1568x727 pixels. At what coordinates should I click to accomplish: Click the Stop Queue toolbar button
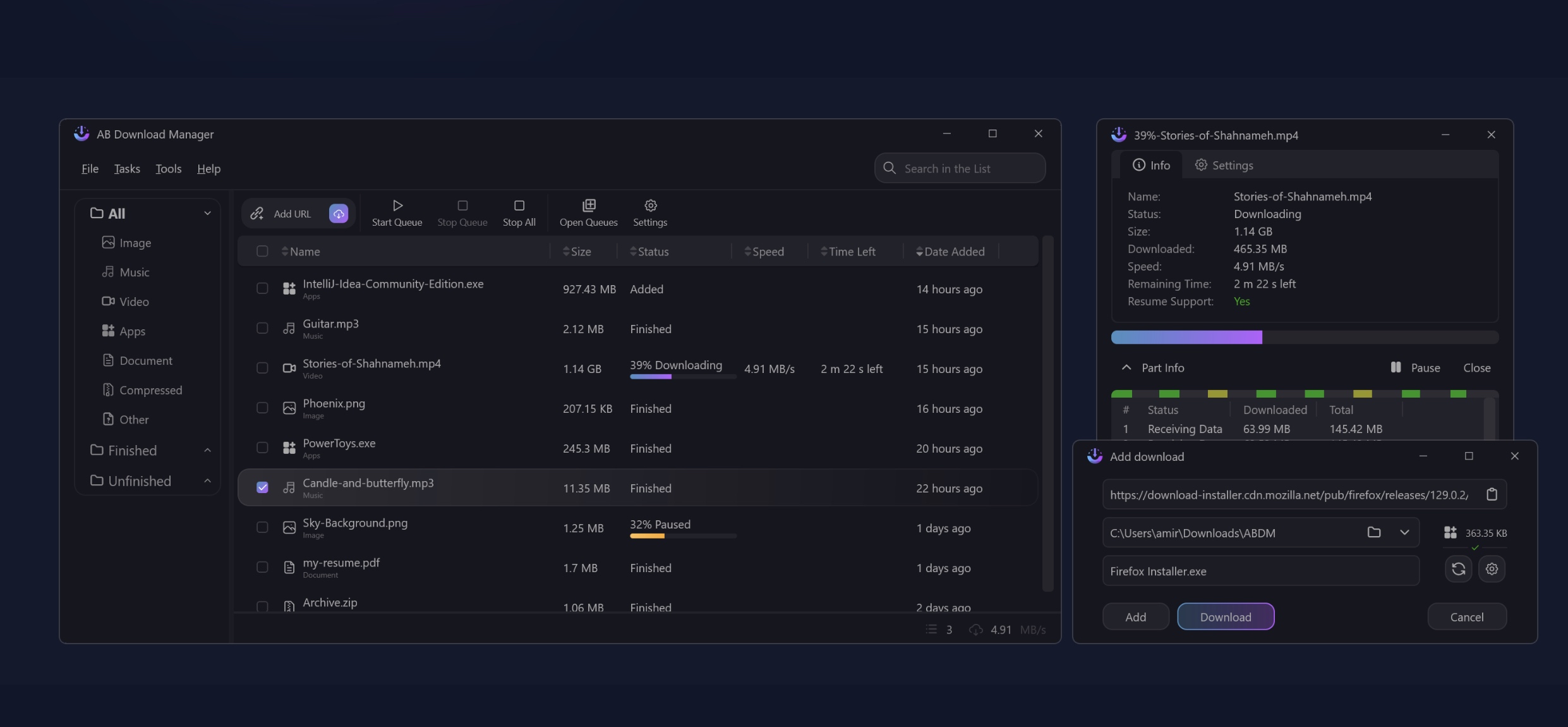pyautogui.click(x=462, y=213)
